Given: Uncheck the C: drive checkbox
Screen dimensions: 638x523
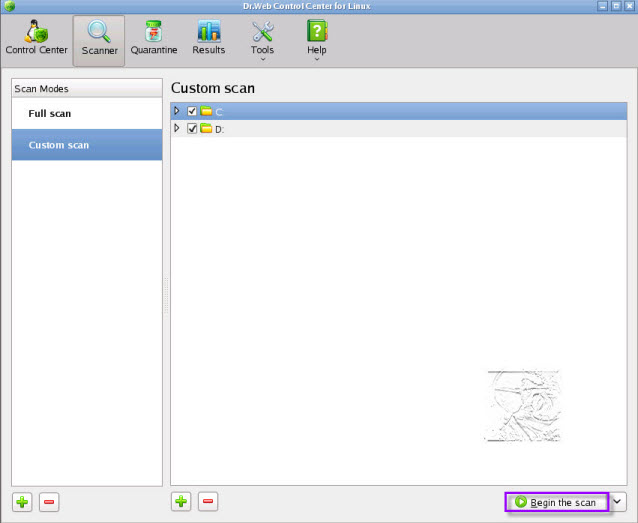Looking at the screenshot, I should point(192,111).
